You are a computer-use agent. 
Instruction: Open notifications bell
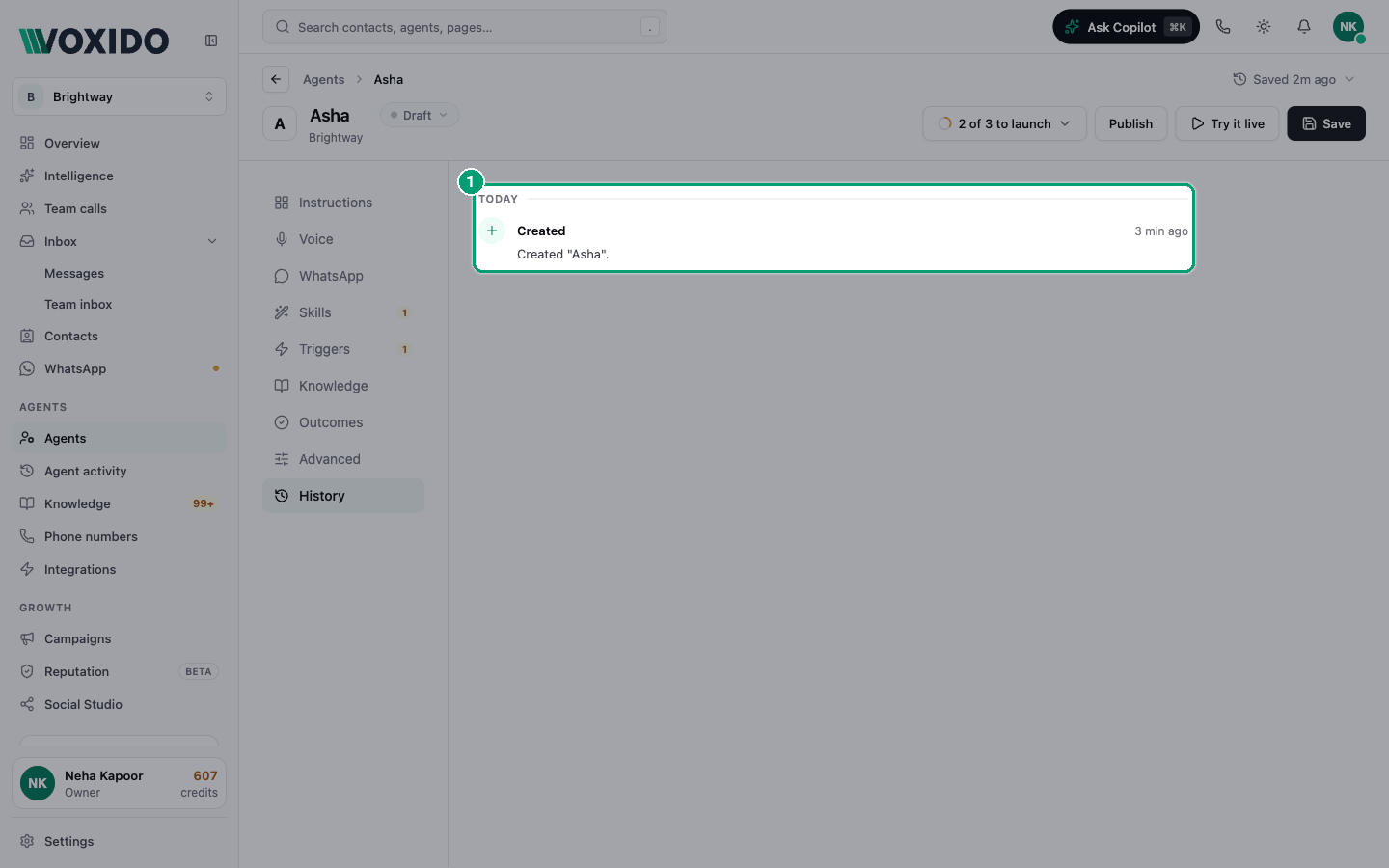point(1304,27)
